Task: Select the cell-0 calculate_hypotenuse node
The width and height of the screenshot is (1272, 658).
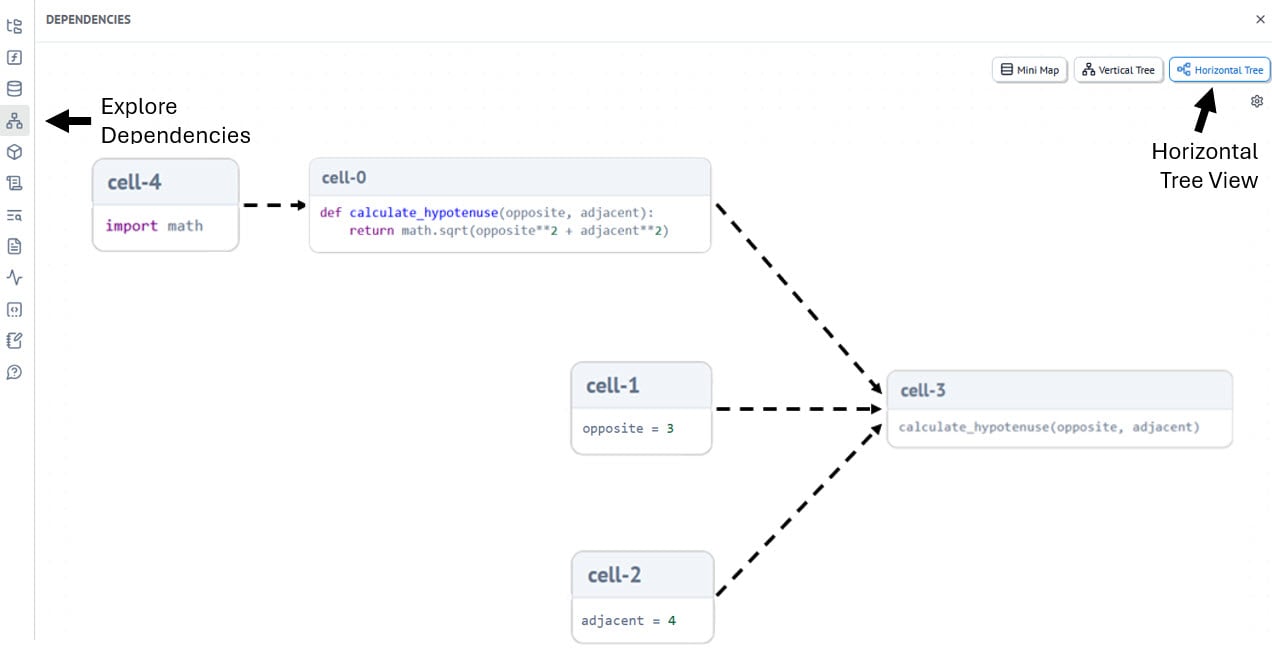Action: click(x=509, y=205)
